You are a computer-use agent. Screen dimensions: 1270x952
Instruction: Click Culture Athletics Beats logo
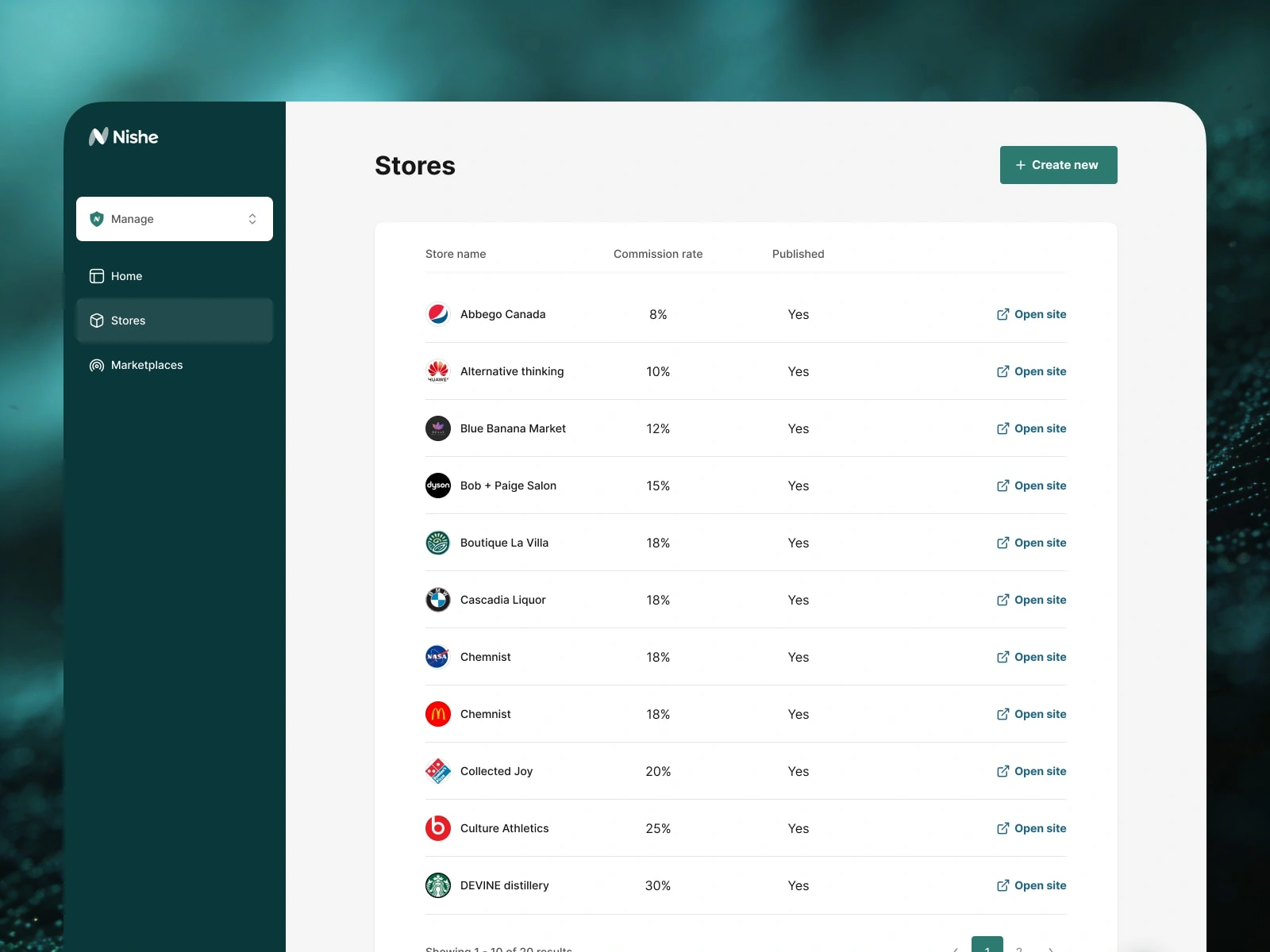pyautogui.click(x=438, y=828)
